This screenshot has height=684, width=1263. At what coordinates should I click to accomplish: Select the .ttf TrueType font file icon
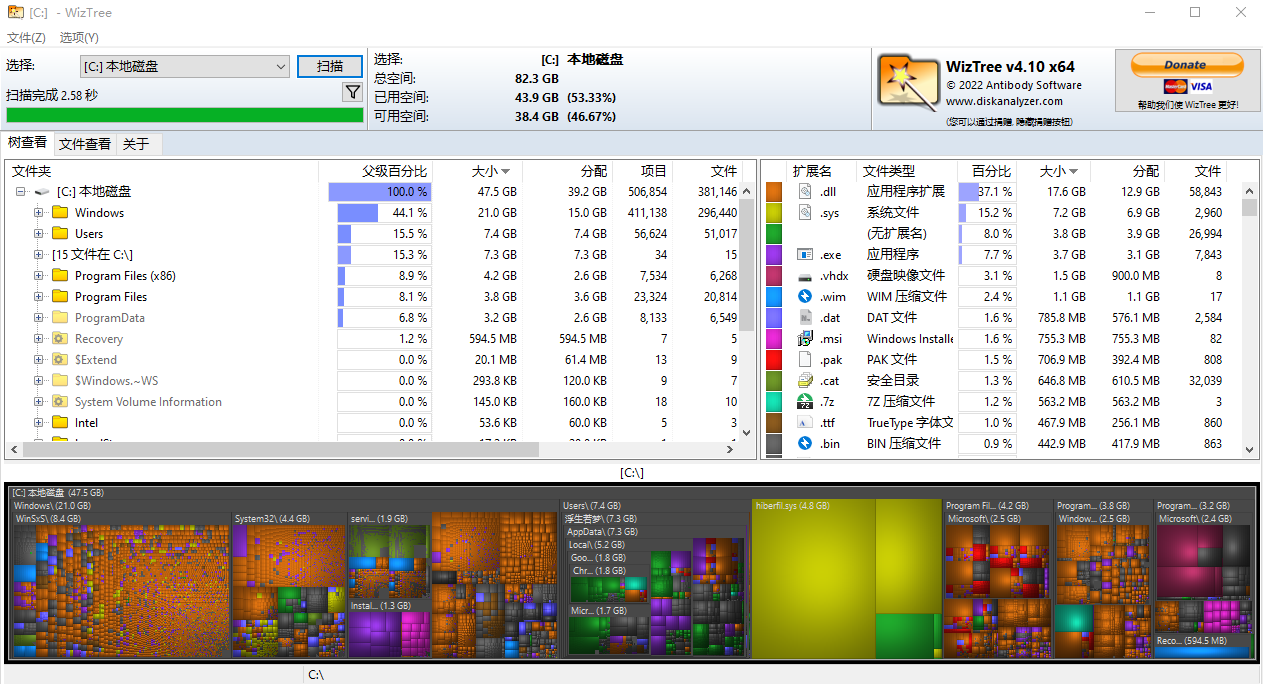coord(803,424)
